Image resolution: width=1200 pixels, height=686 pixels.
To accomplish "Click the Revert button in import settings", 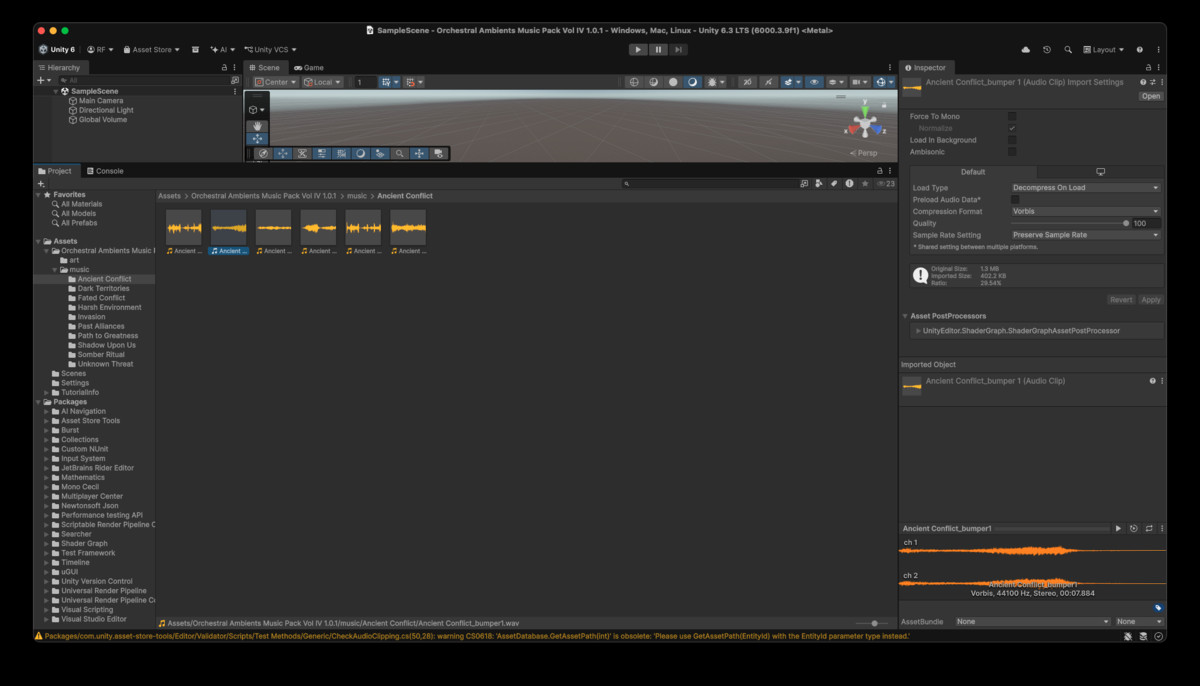I will tap(1121, 300).
